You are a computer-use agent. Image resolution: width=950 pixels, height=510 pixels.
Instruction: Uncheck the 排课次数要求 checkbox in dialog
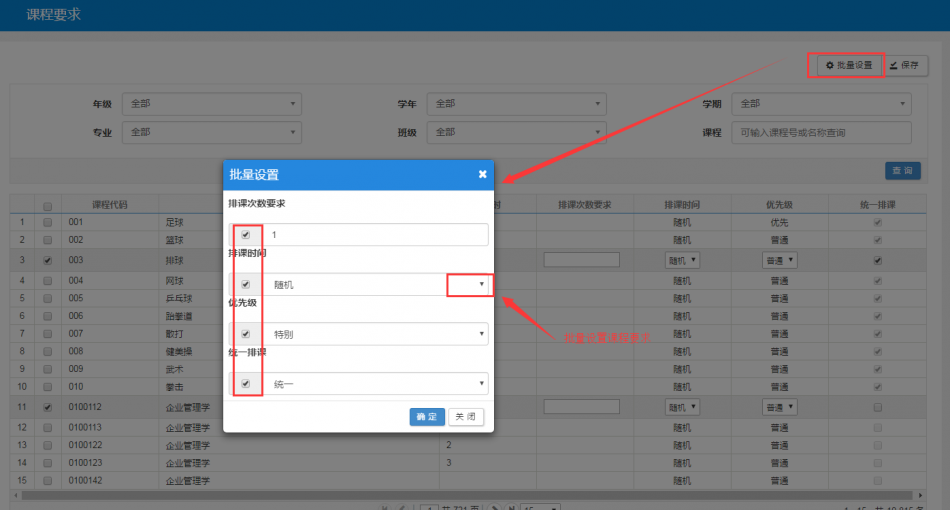click(x=246, y=235)
